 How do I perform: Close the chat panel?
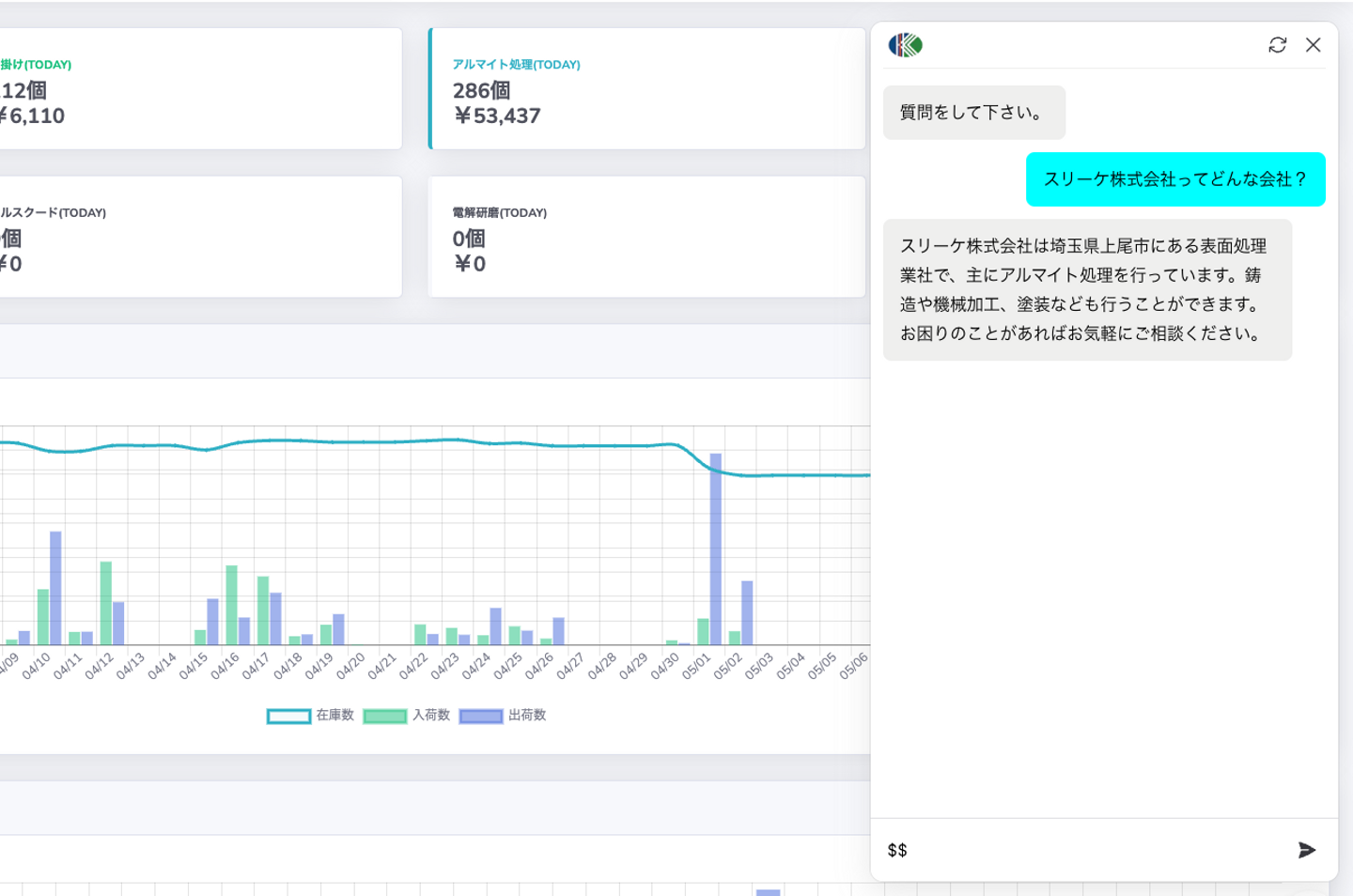1314,45
